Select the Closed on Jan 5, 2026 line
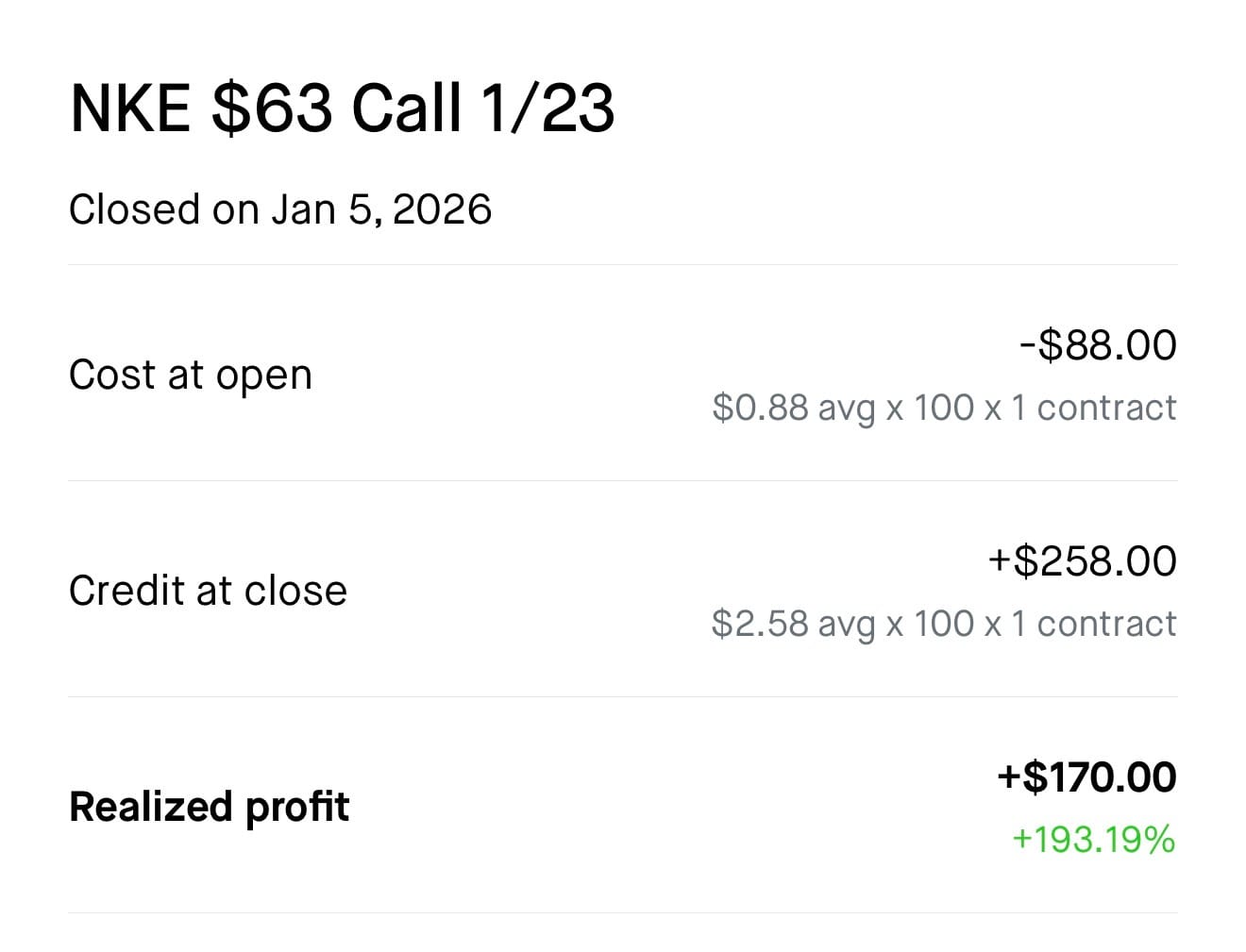Viewport: 1246px width, 952px height. tap(279, 209)
